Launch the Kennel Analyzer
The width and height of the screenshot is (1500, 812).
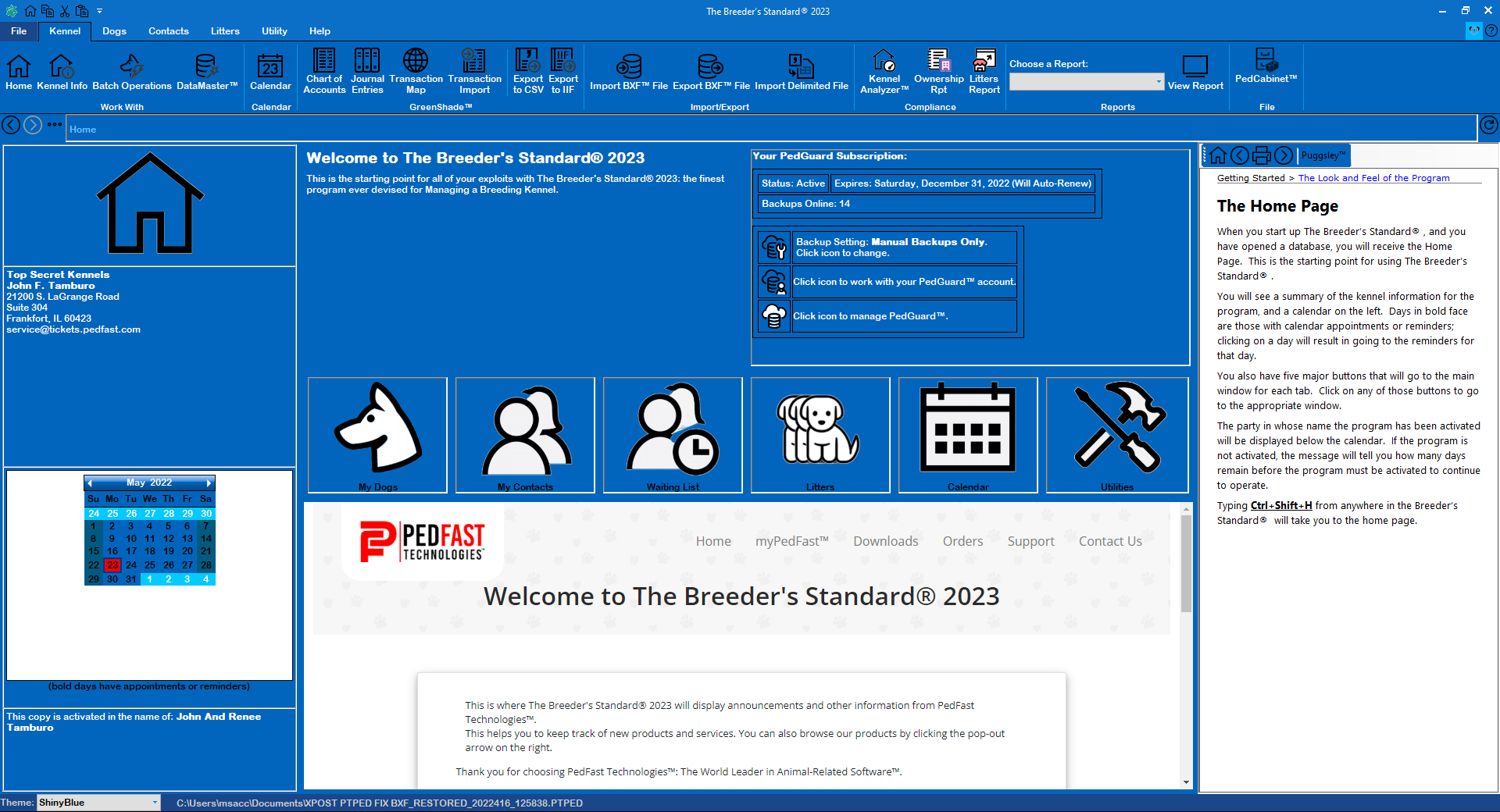click(x=884, y=72)
